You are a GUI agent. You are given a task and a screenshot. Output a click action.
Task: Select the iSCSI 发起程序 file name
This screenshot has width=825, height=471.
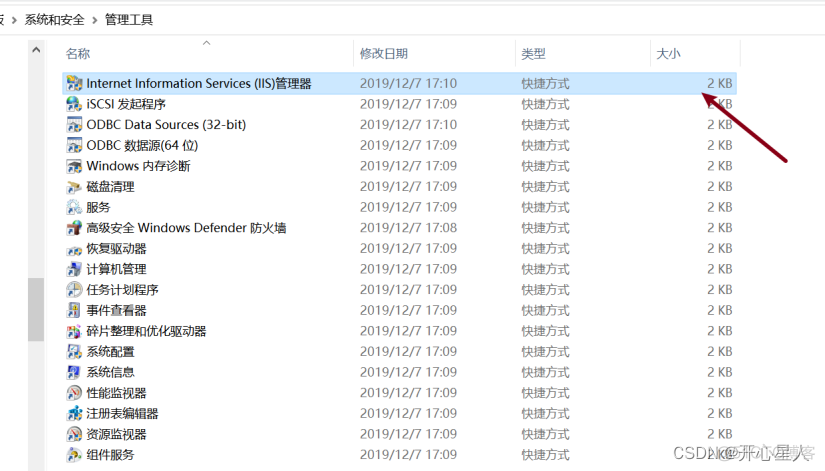coord(126,104)
